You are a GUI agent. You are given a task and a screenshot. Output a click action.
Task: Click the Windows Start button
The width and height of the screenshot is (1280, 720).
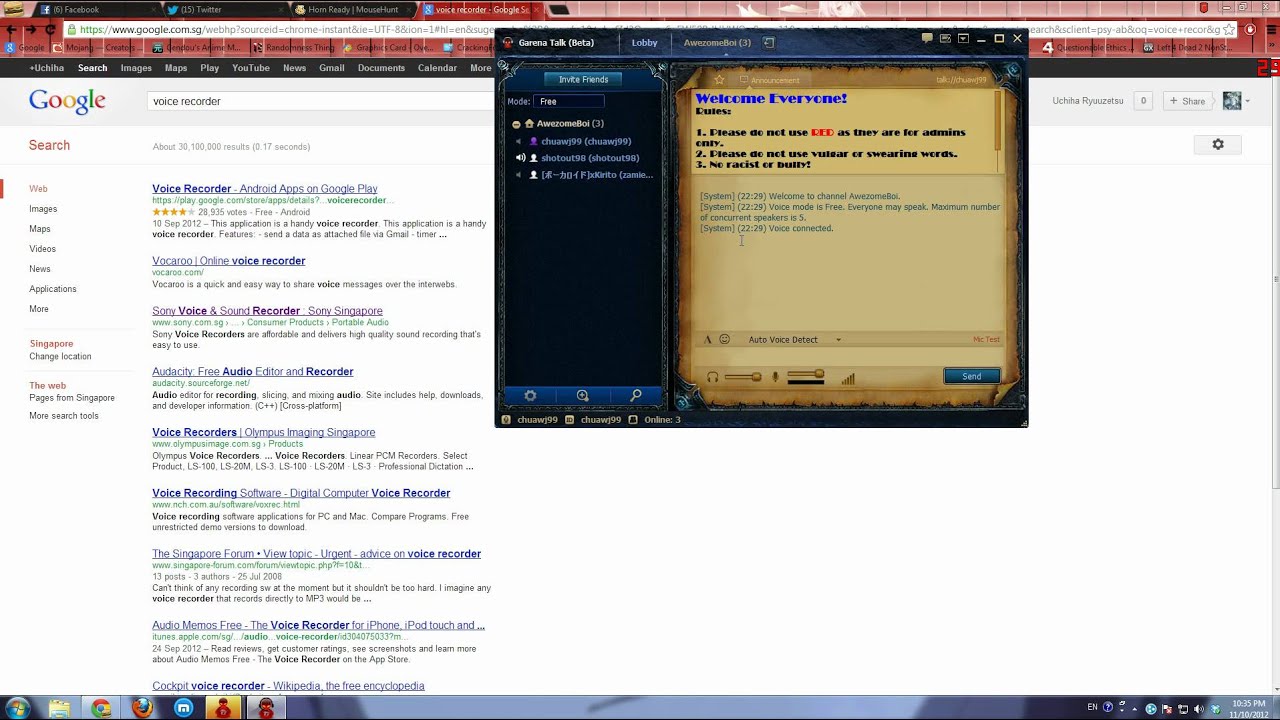click(17, 708)
